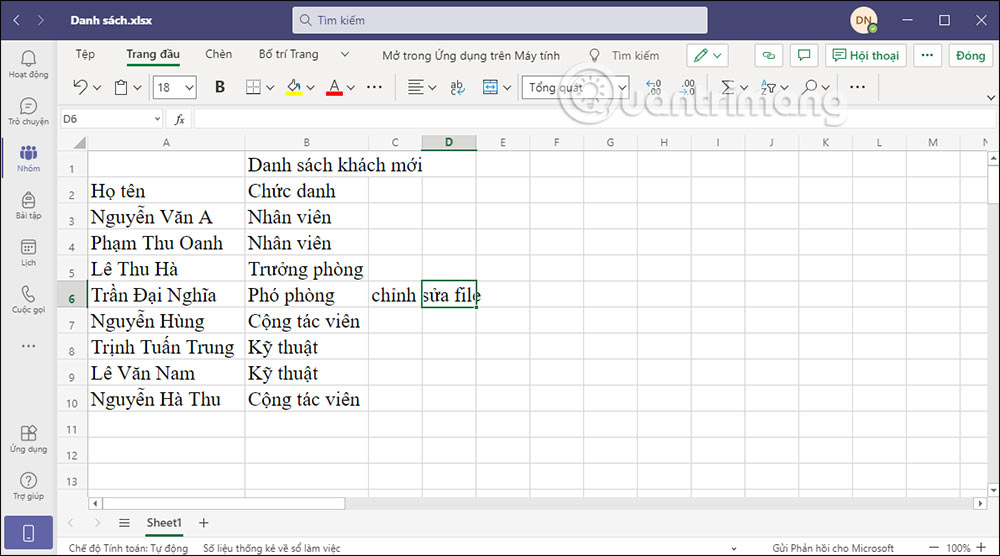Click Gửi Phản hồi cho Microsoft link
Screen dimensions: 1000x556
point(833,548)
